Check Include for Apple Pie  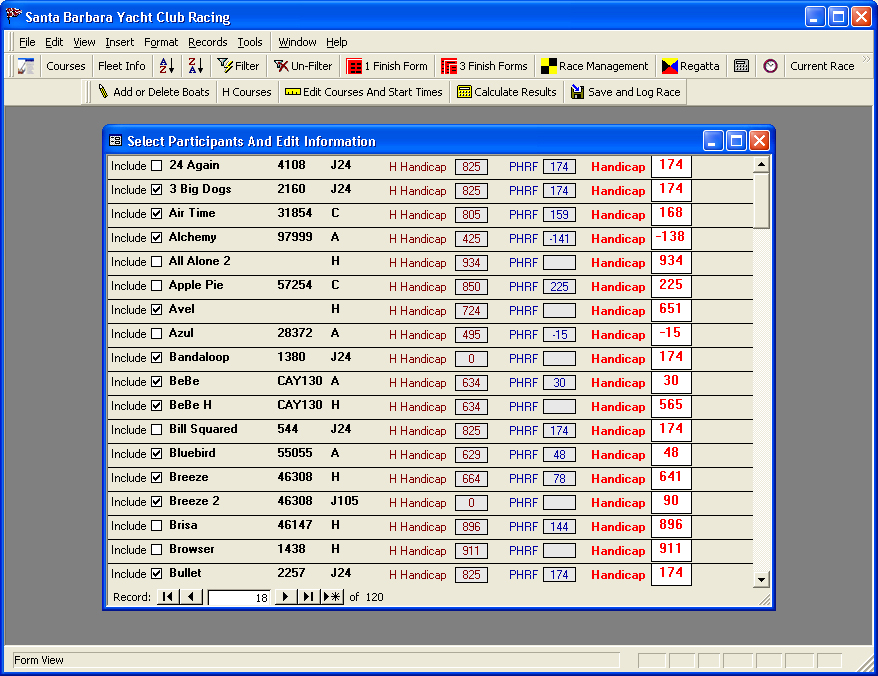tap(157, 286)
